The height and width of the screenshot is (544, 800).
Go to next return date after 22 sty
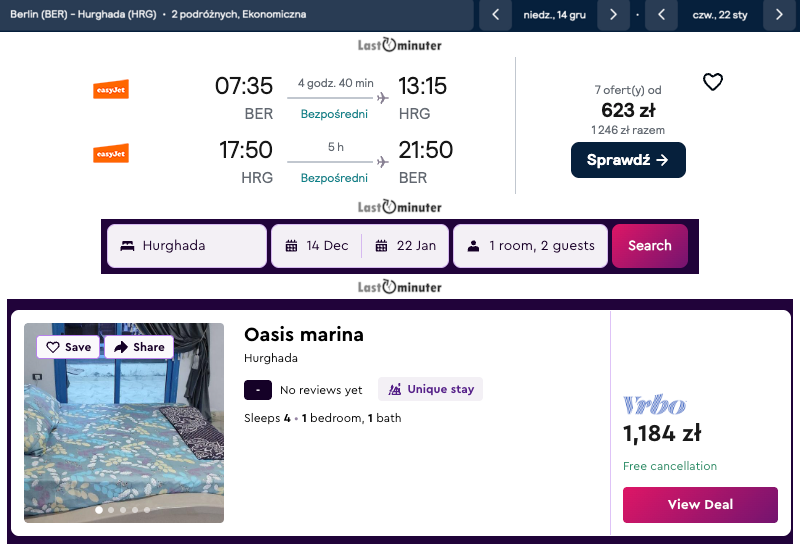[x=779, y=15]
